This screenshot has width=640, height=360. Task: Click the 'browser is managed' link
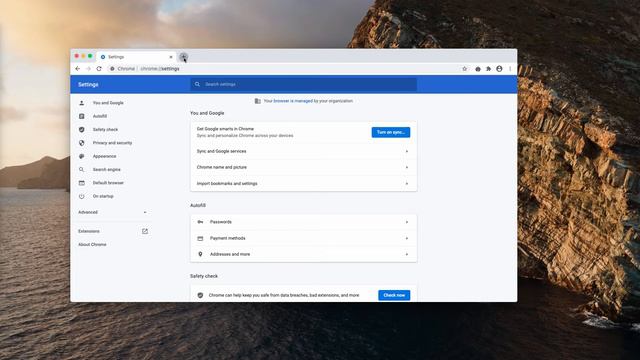pyautogui.click(x=293, y=101)
